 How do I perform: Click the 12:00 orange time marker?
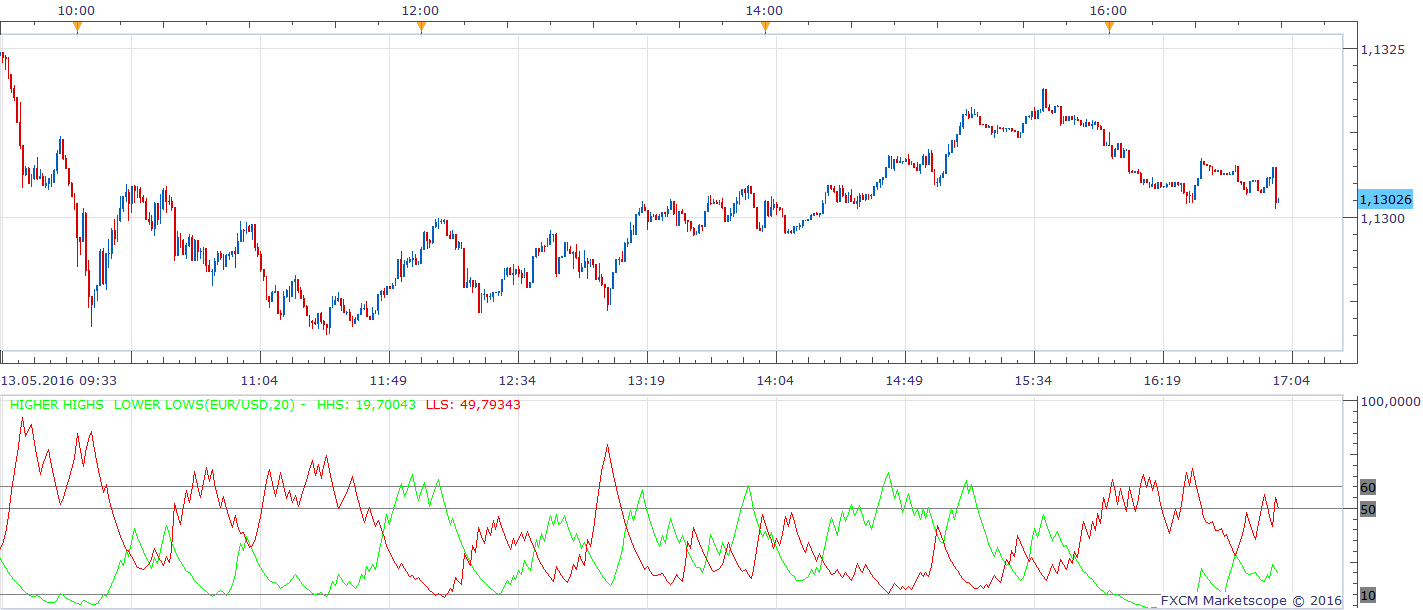pos(421,28)
